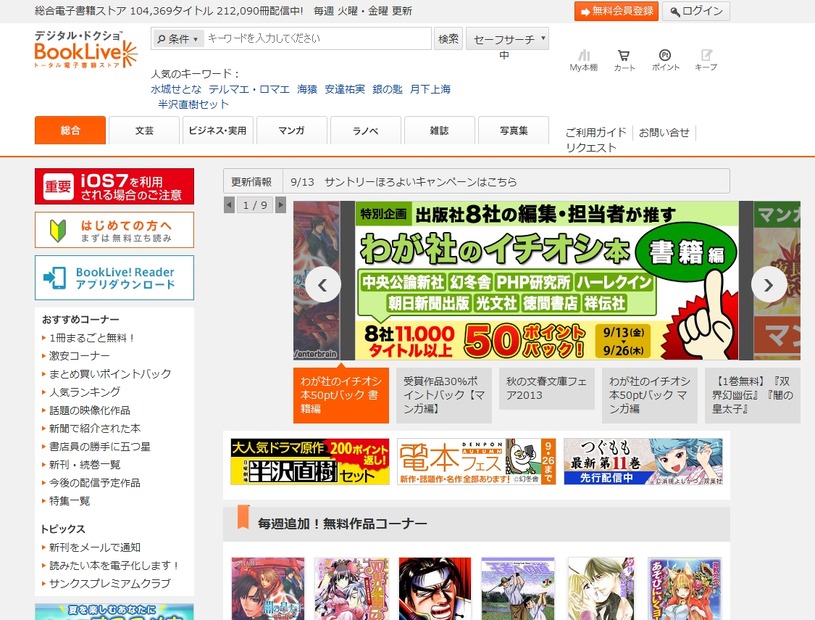Select the マンガ tab

coord(292,130)
